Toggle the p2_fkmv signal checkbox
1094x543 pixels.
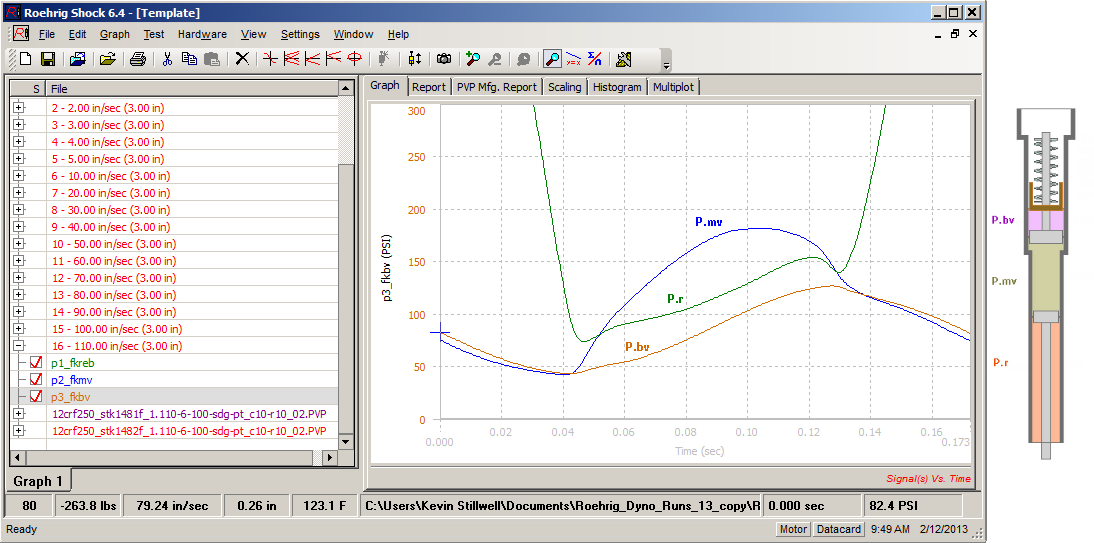(x=37, y=380)
